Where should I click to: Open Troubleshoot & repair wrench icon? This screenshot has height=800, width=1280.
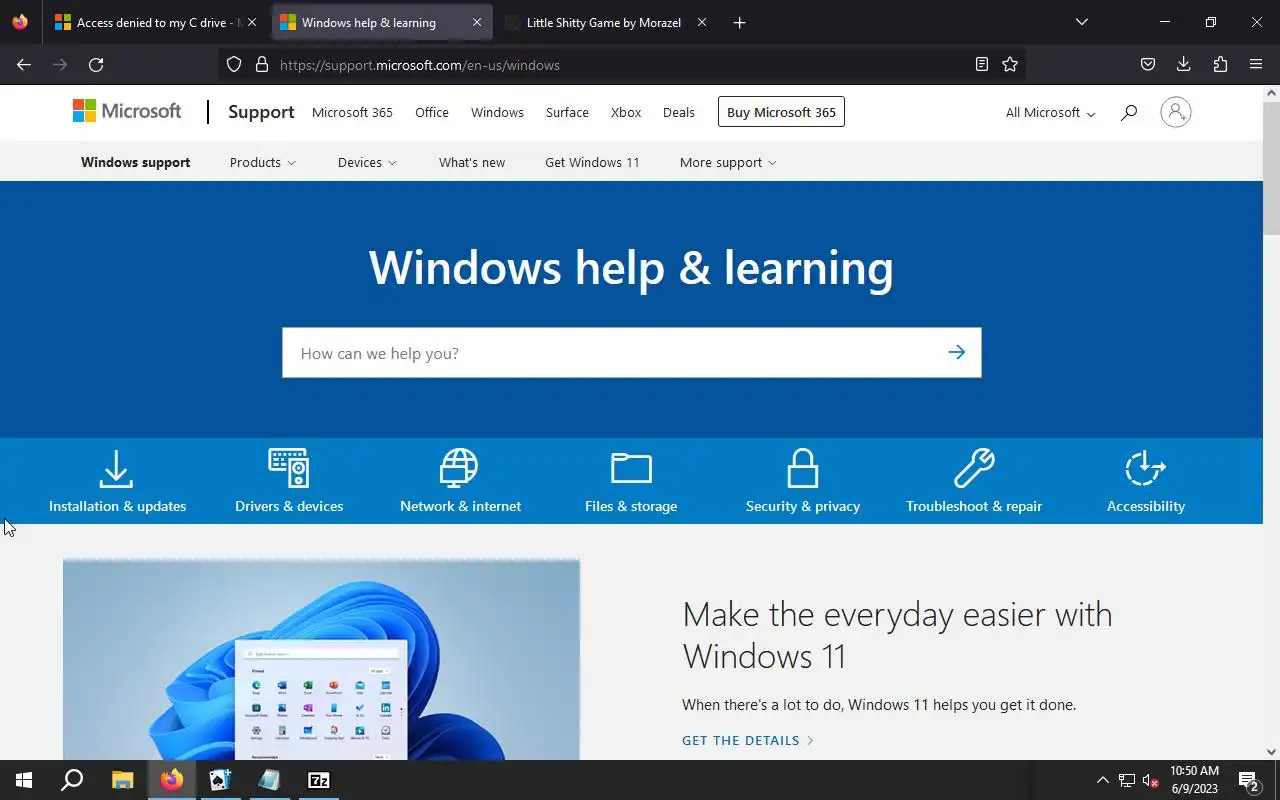pos(974,468)
